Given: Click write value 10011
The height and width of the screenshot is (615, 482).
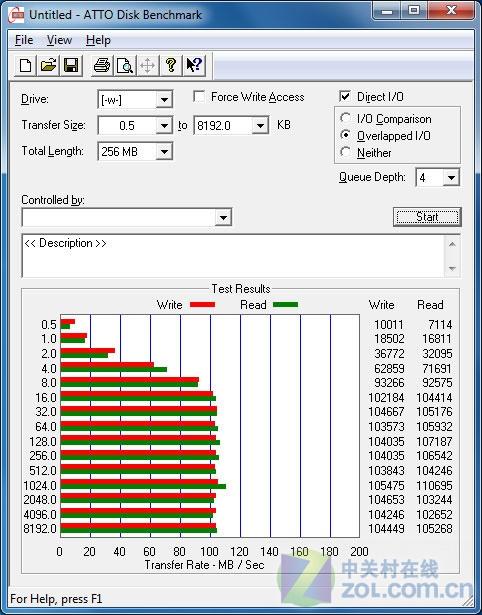Looking at the screenshot, I should (x=389, y=324).
